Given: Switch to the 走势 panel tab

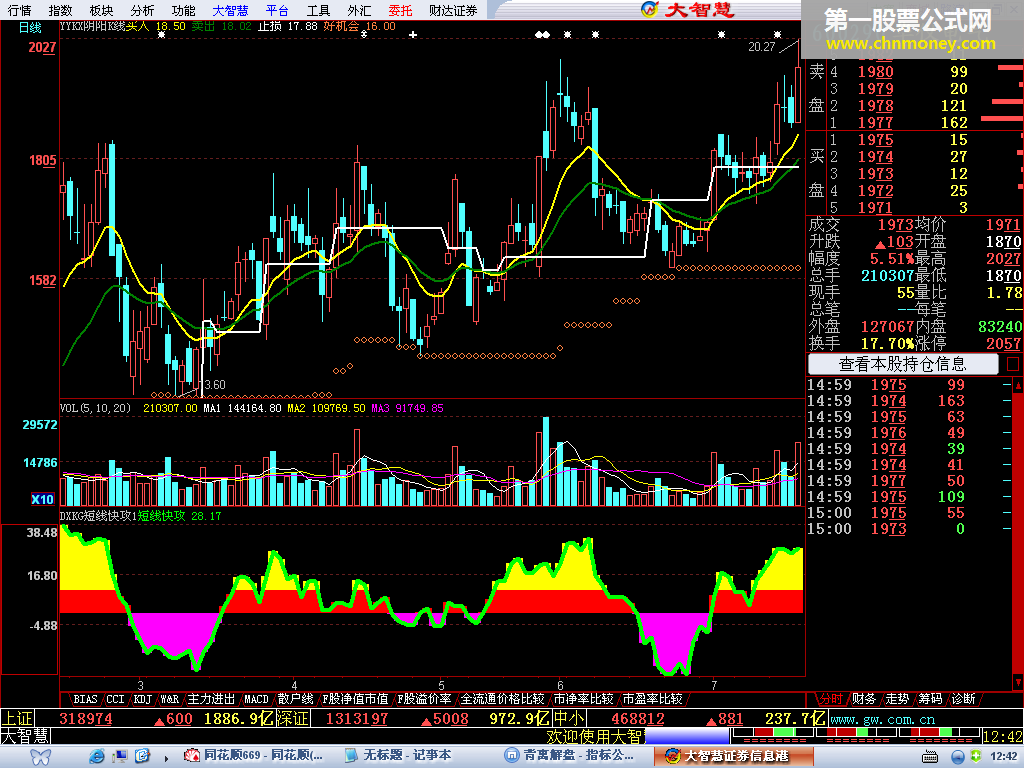Looking at the screenshot, I should (x=897, y=699).
